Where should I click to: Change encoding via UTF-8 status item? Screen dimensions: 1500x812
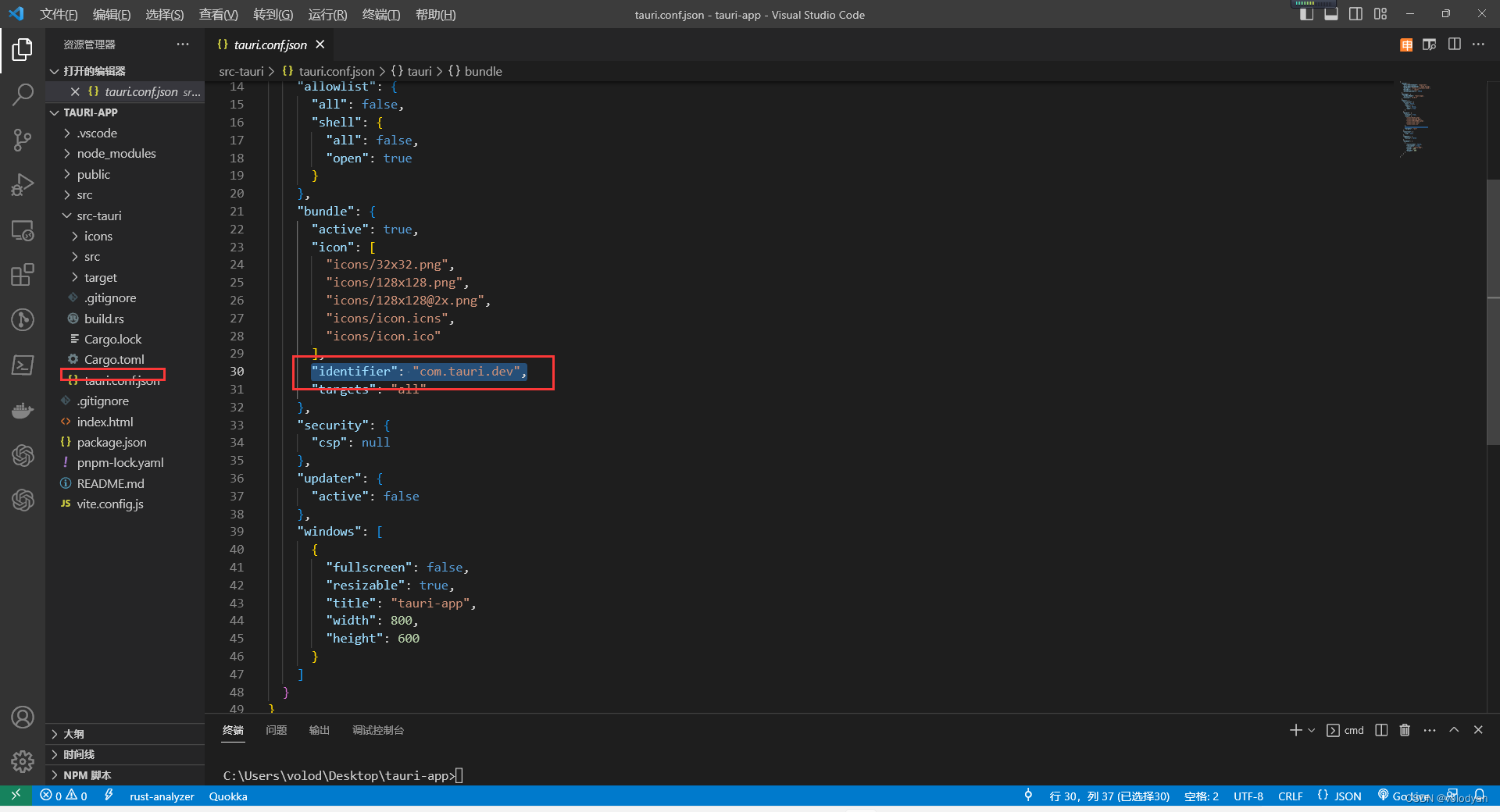(x=1248, y=796)
